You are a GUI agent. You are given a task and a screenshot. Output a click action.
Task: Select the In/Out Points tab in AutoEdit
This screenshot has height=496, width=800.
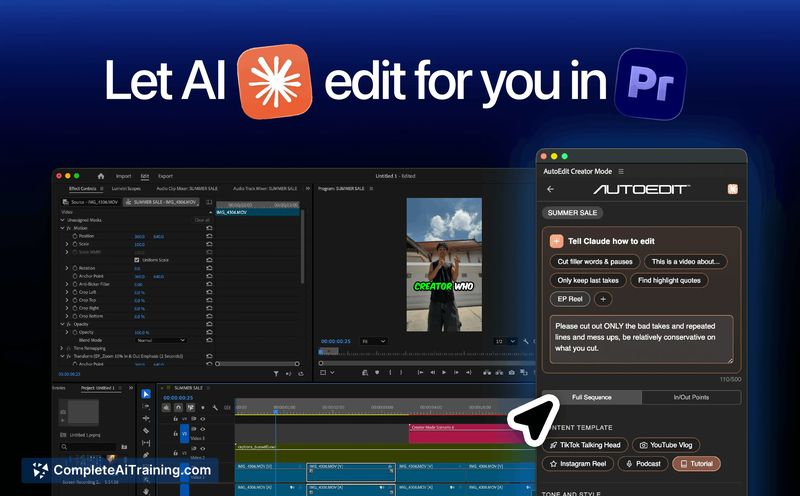coord(691,397)
